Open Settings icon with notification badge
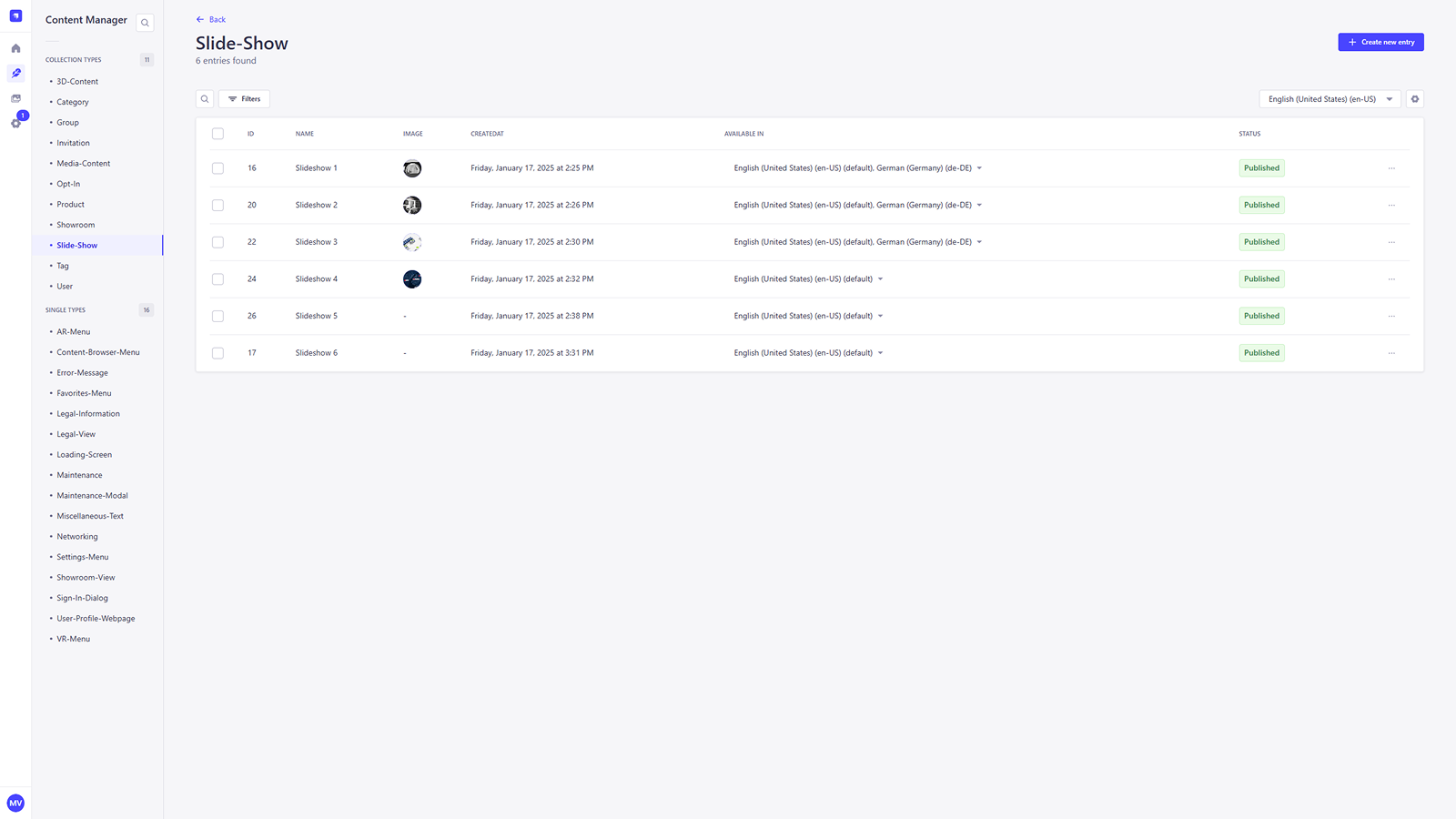The image size is (1456, 819). [15, 124]
